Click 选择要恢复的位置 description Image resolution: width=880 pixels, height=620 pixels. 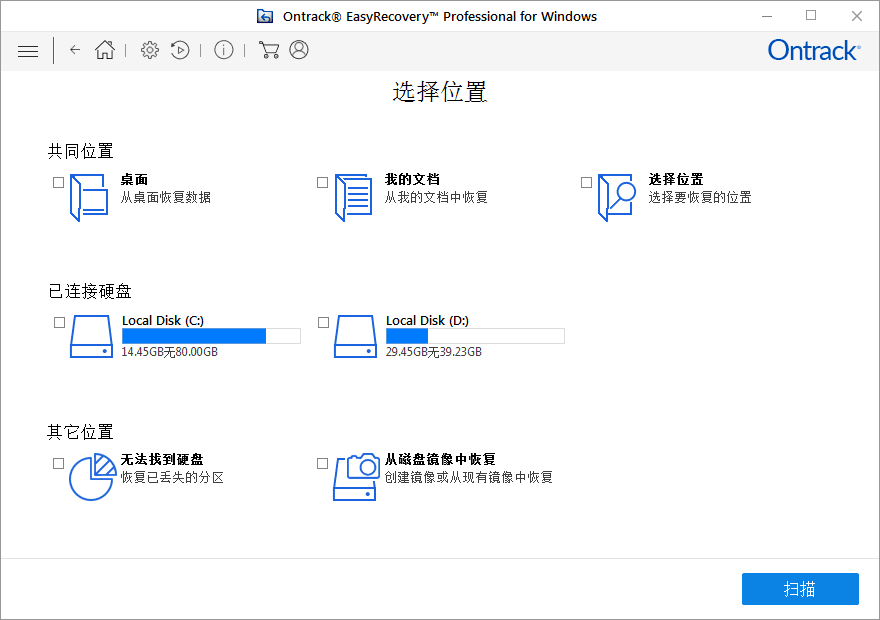(700, 198)
